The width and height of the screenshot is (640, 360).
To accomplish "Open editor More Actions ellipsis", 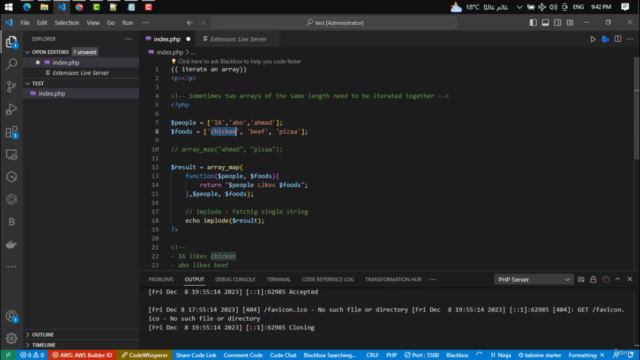I will point(630,39).
